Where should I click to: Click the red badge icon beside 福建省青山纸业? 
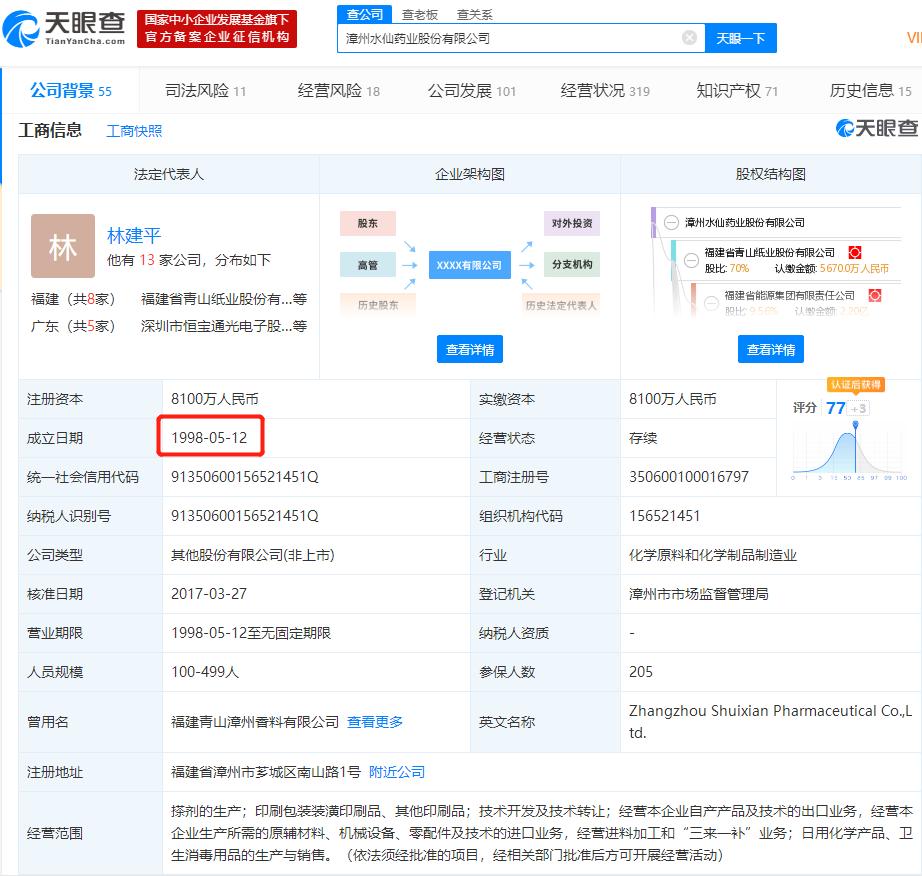pos(855,251)
